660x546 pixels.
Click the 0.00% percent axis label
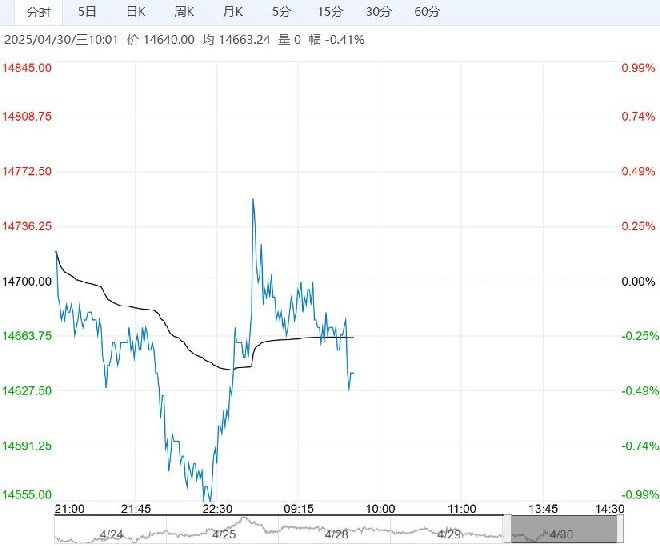[639, 281]
